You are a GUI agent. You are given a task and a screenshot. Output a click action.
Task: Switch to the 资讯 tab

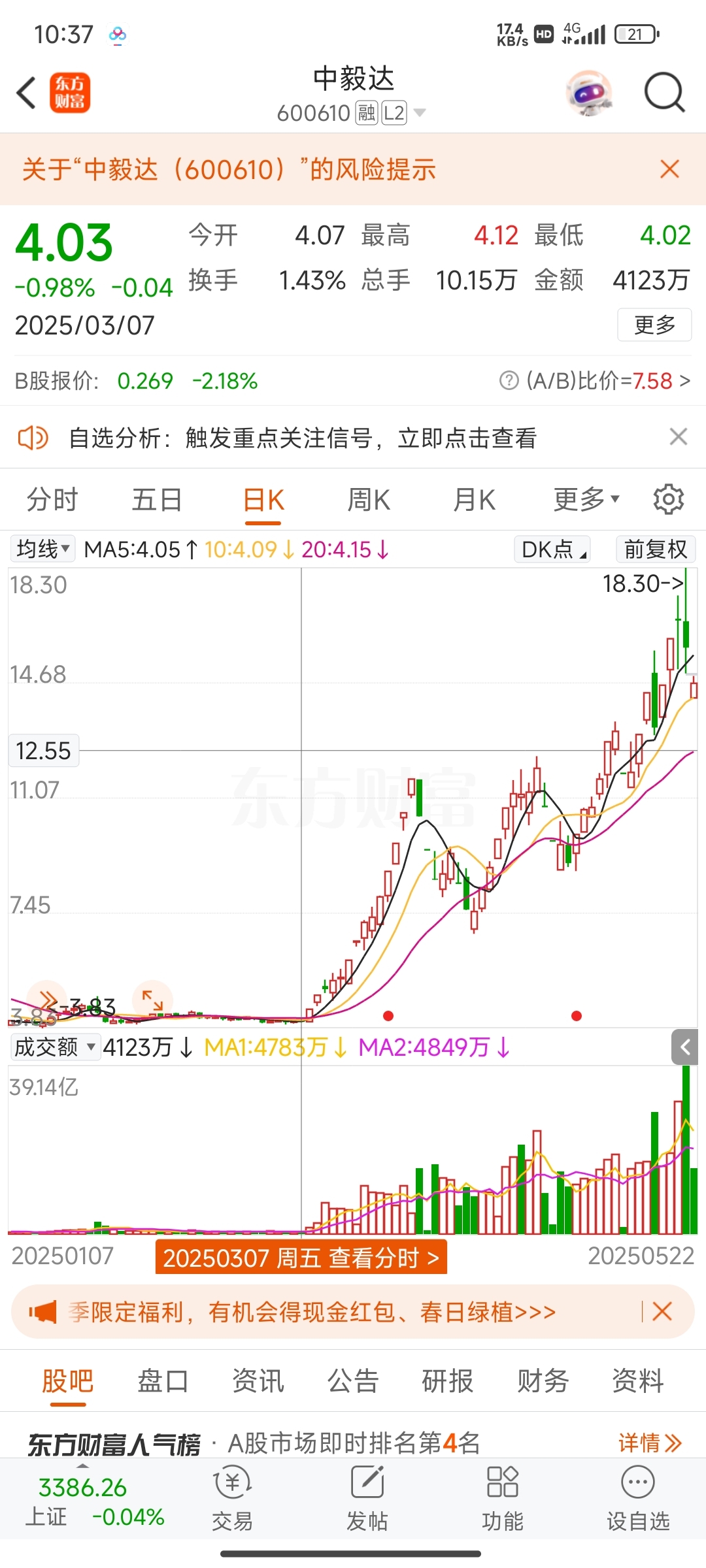258,1381
